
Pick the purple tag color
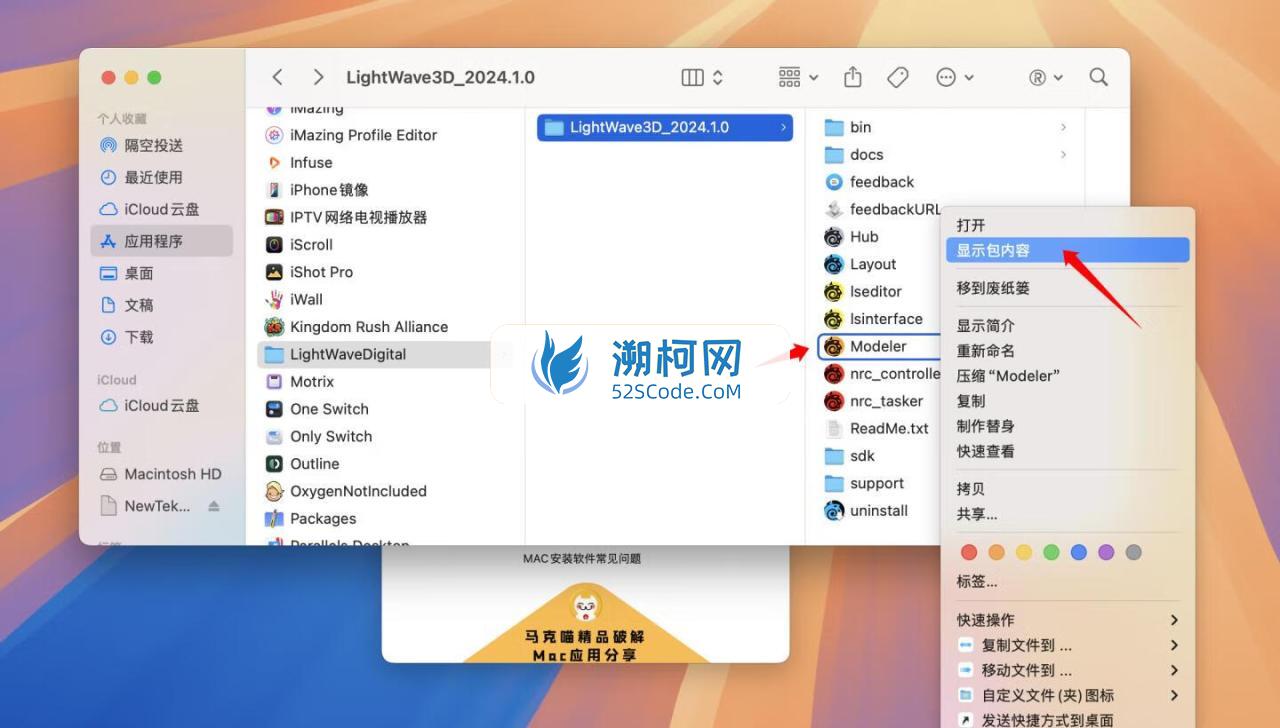(1106, 552)
